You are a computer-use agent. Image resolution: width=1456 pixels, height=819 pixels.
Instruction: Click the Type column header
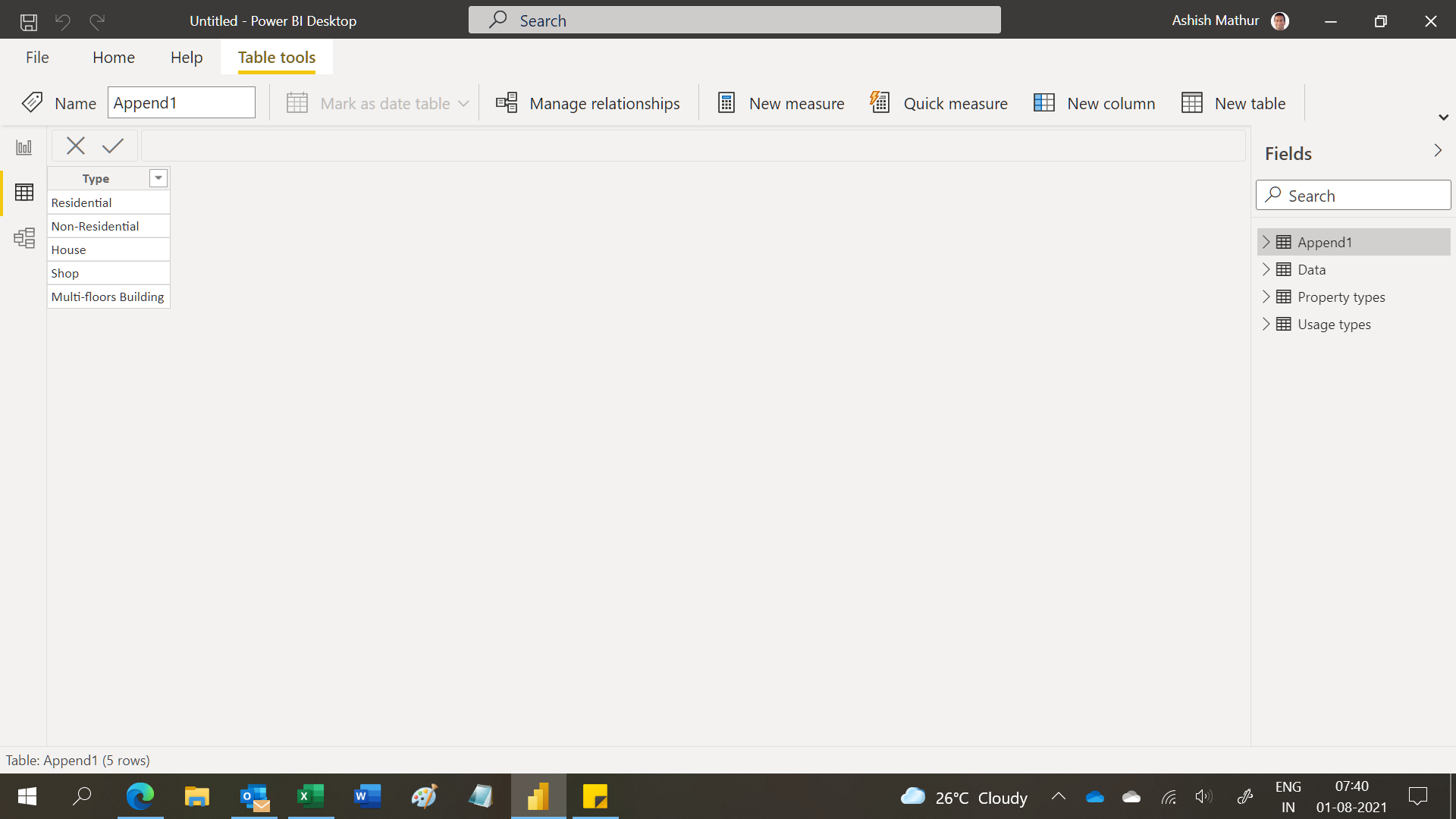96,178
